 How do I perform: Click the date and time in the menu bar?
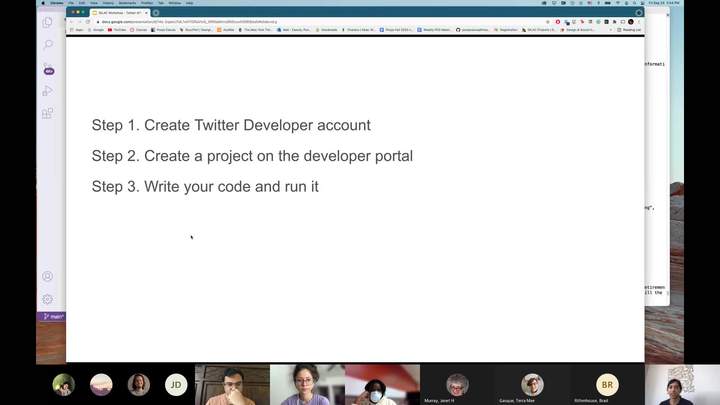click(x=664, y=3)
